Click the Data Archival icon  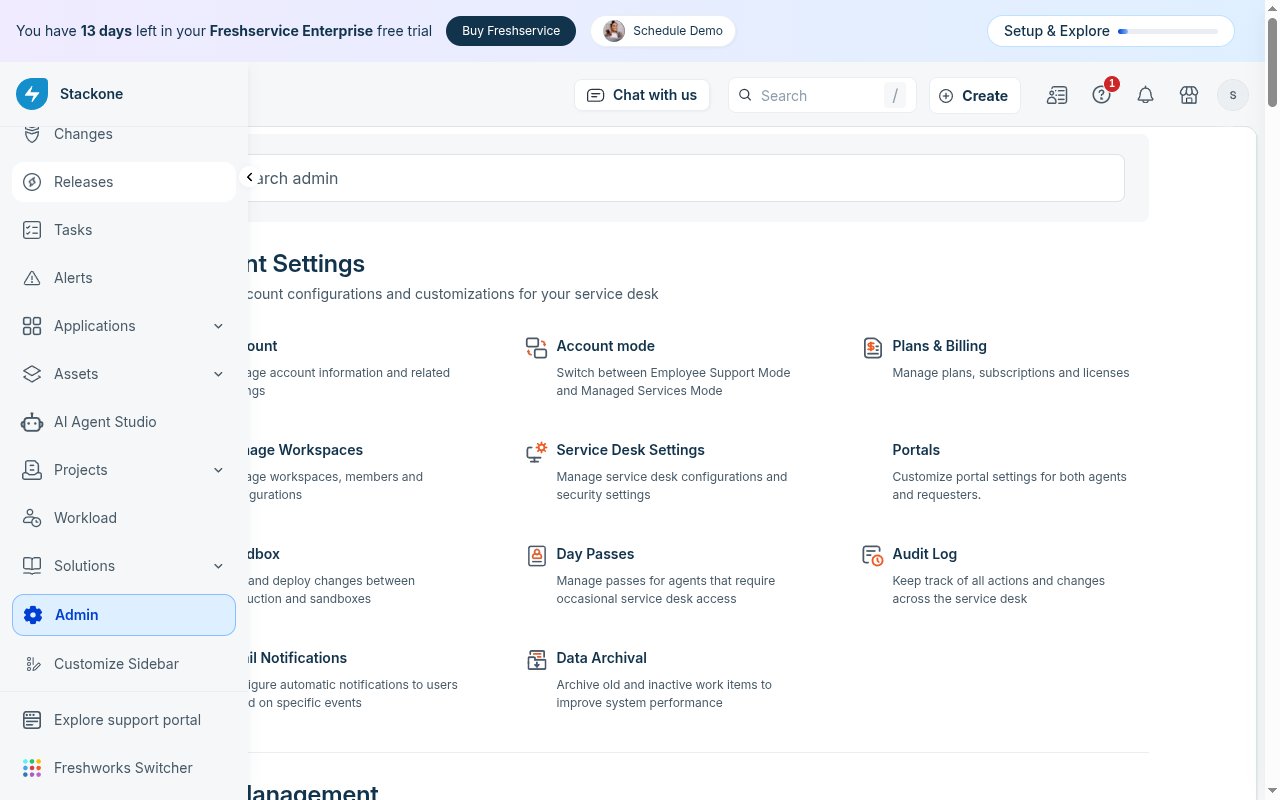[536, 659]
